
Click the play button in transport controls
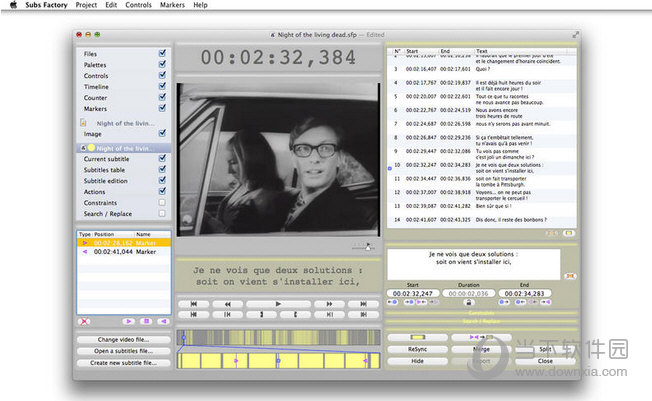[277, 303]
